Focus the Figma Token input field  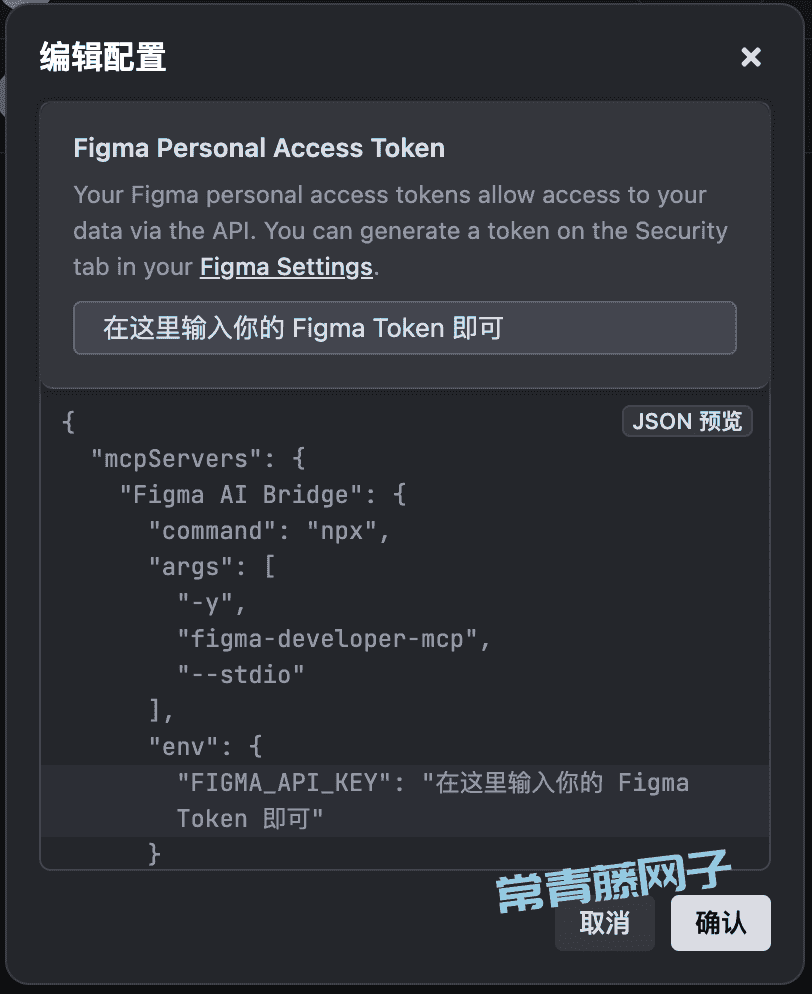(x=404, y=328)
